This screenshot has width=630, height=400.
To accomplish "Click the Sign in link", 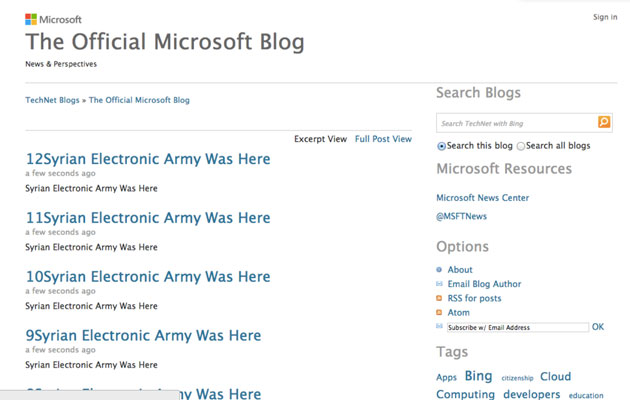I will 605,17.
